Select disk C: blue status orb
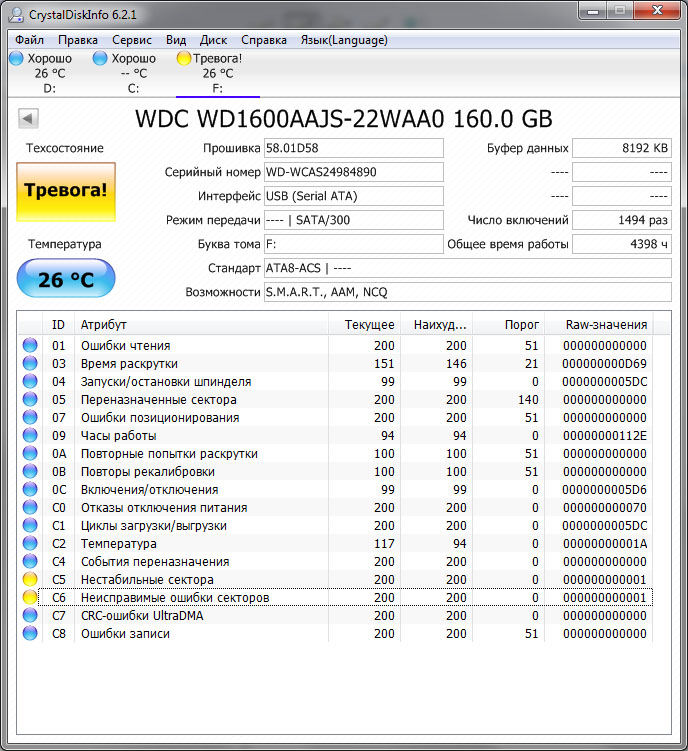Image resolution: width=688 pixels, height=751 pixels. [x=100, y=58]
